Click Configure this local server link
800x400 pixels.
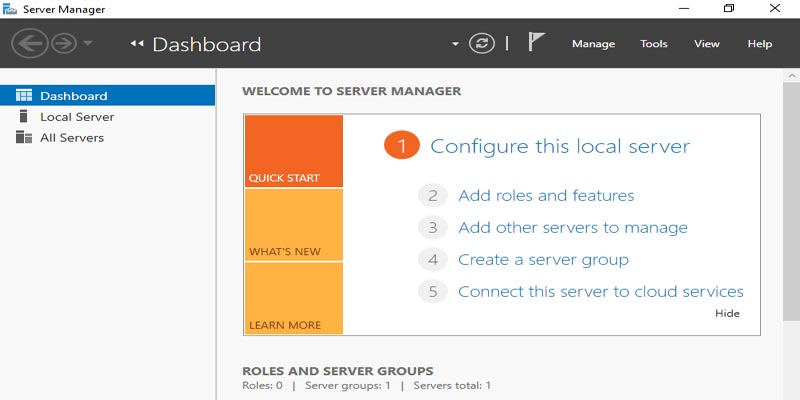[560, 146]
